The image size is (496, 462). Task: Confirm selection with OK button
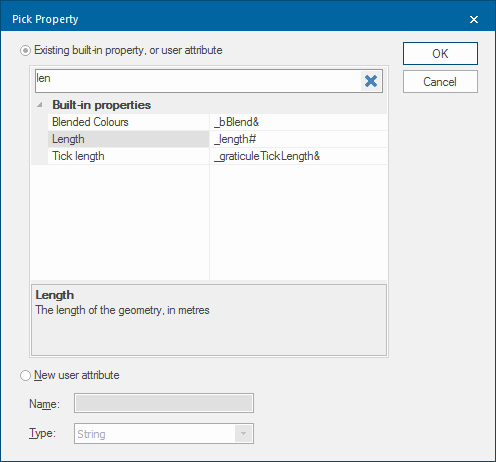coord(440,53)
